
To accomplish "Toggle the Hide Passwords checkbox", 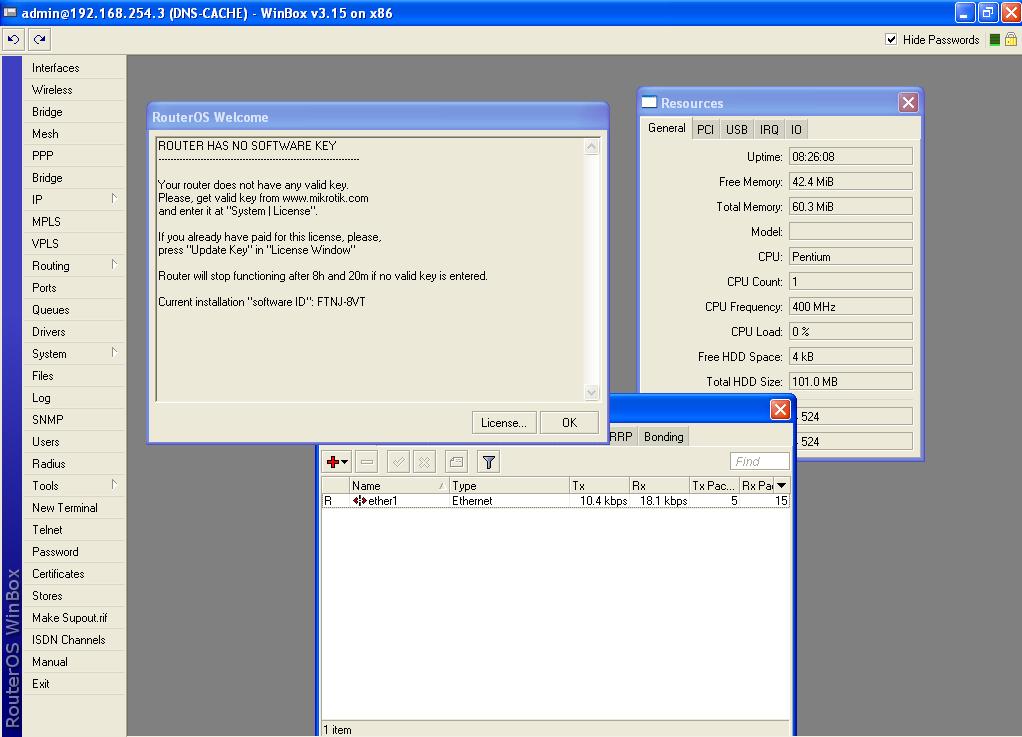I will 891,40.
